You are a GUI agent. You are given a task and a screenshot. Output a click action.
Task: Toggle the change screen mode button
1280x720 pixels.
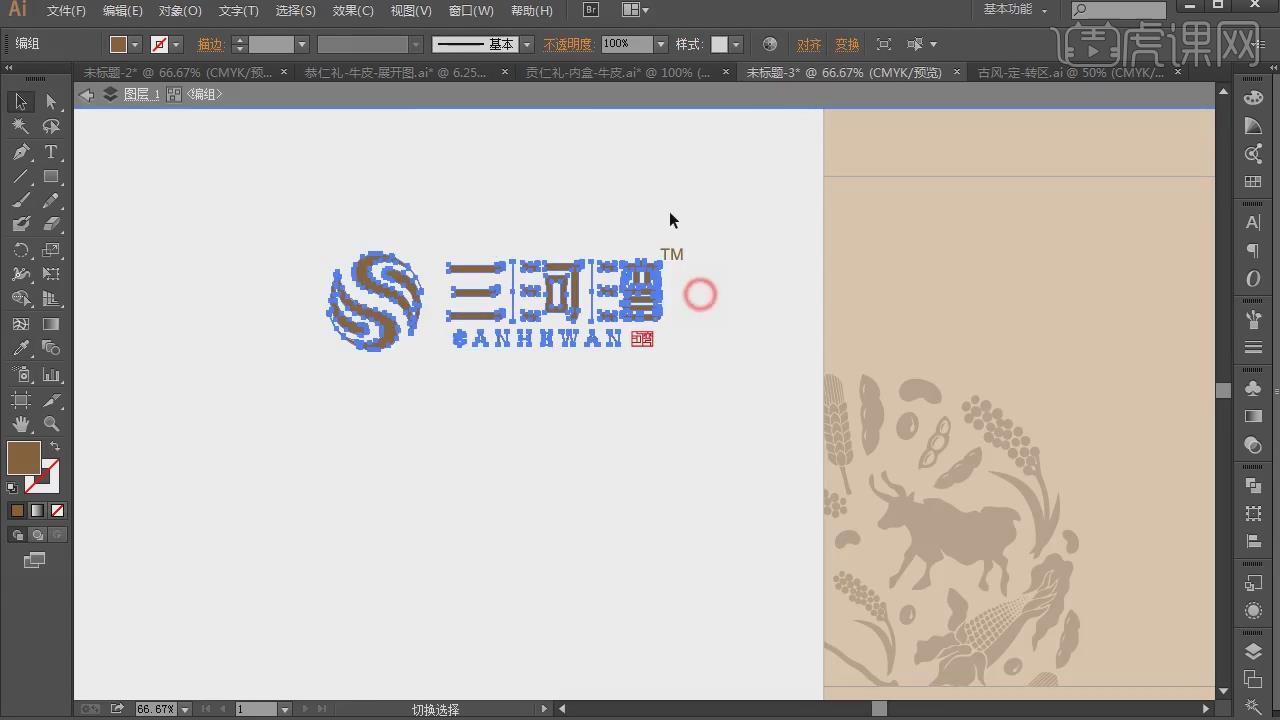35,561
